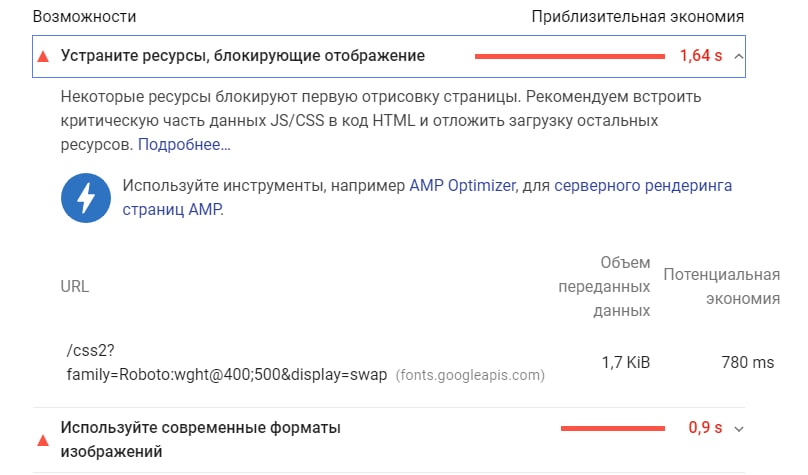Open the "Подробнее…" link
The image size is (808, 475).
click(x=184, y=145)
